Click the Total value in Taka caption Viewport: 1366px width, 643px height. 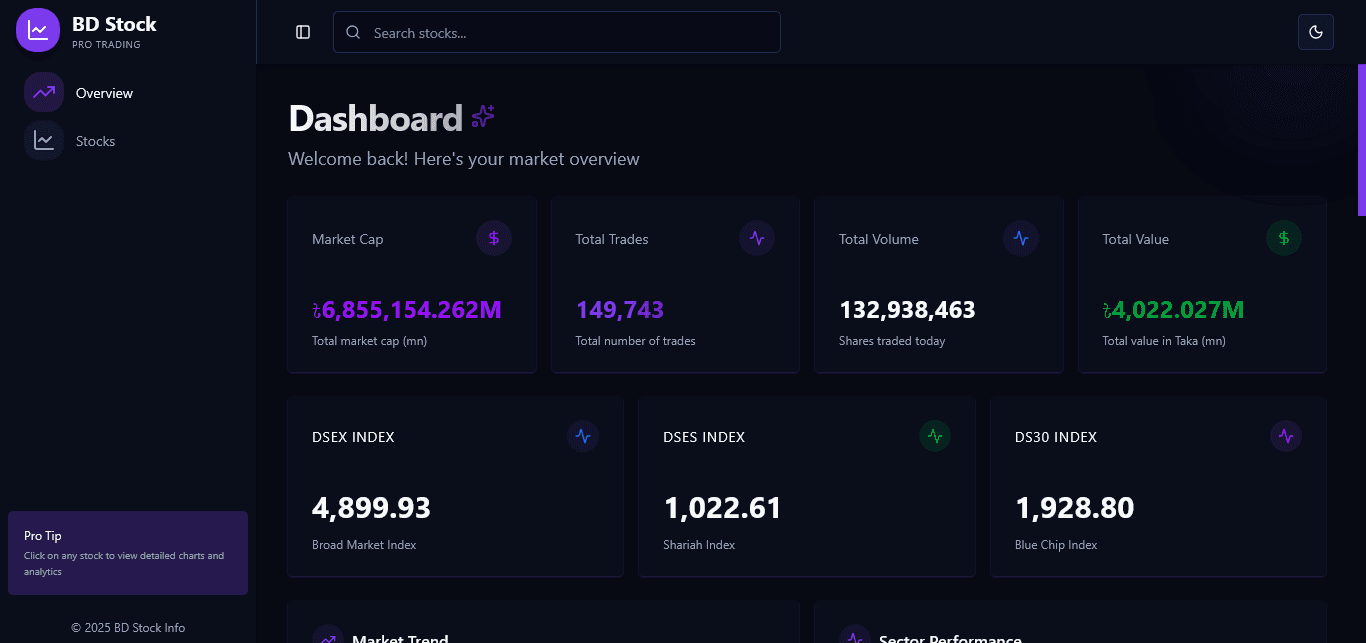pos(1164,341)
